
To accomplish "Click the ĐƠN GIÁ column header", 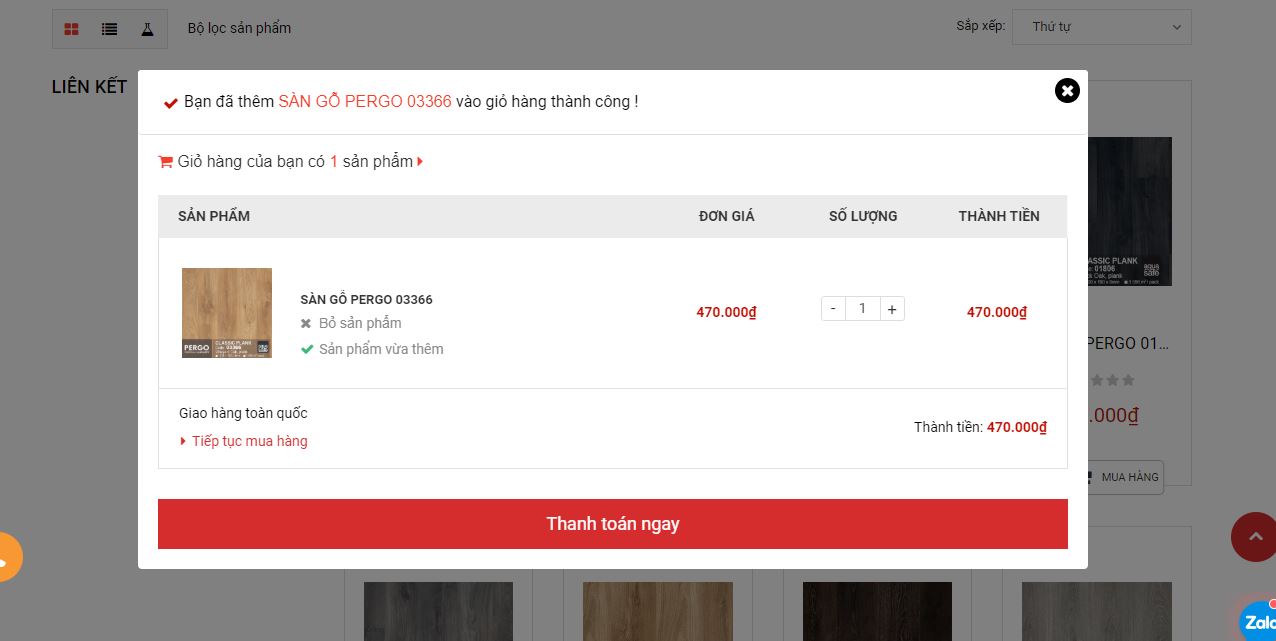I will point(727,216).
